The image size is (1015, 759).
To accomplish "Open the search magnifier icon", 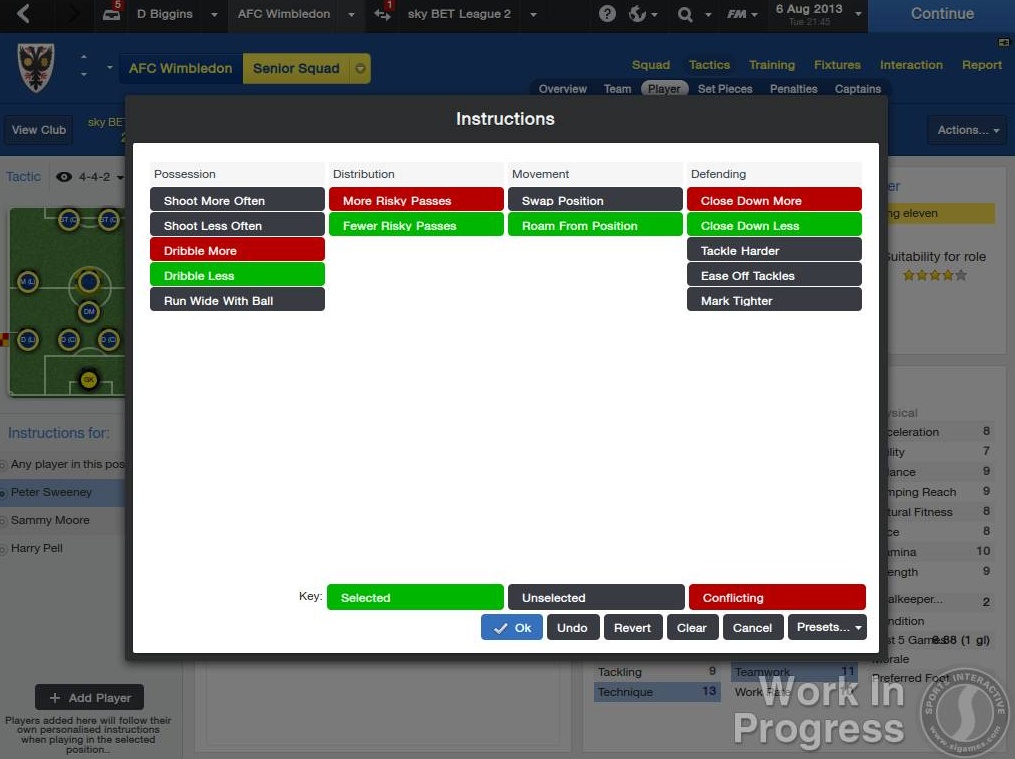I will tap(685, 14).
